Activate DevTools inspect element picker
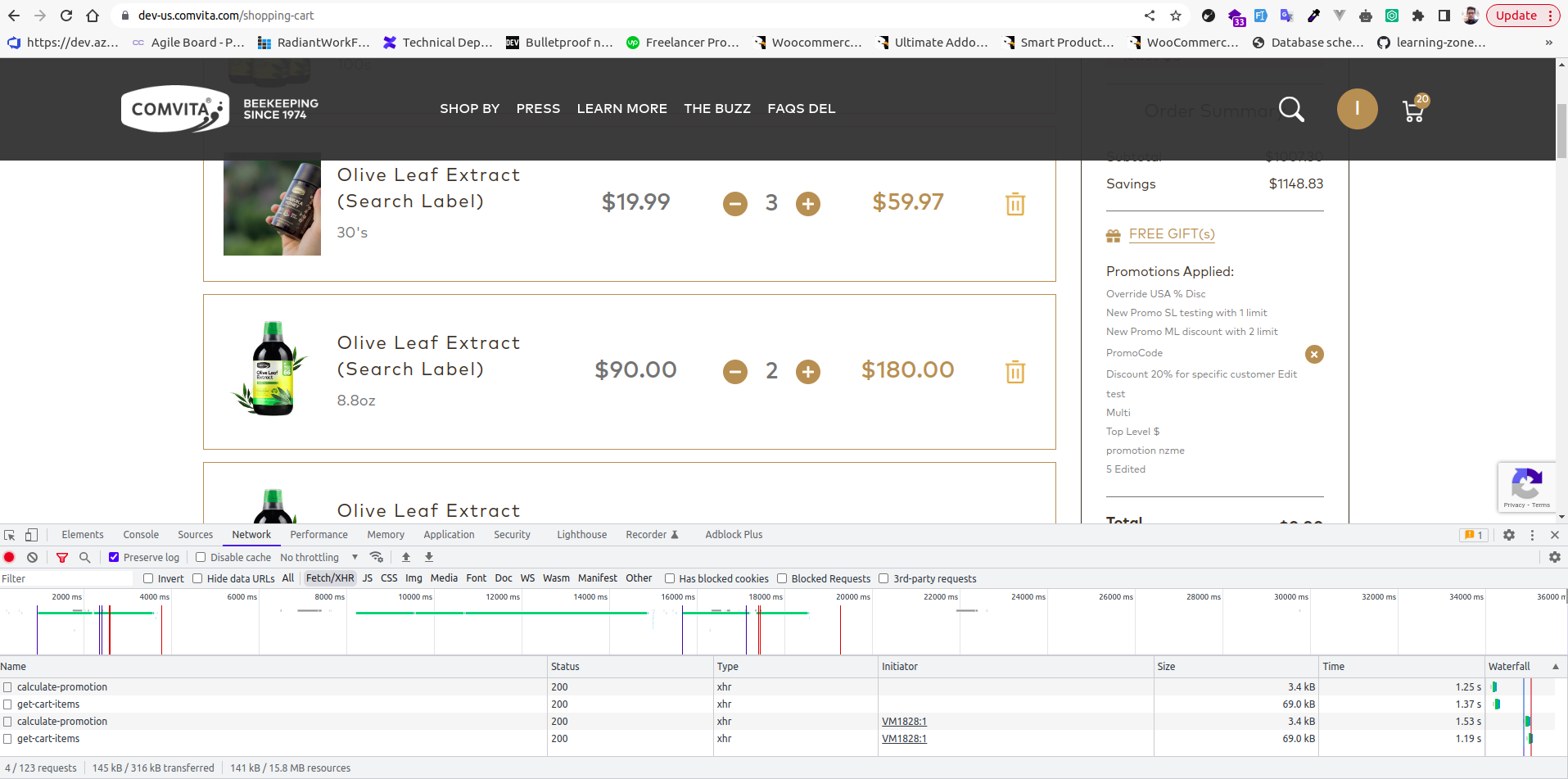Screen dimensions: 1568x779 click(10, 535)
